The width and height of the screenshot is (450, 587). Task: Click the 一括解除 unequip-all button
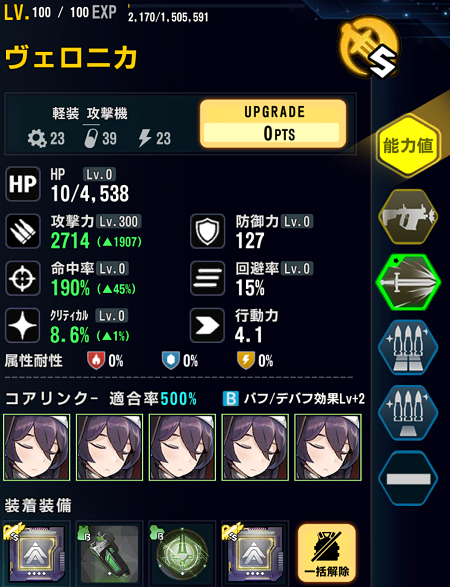(x=326, y=553)
